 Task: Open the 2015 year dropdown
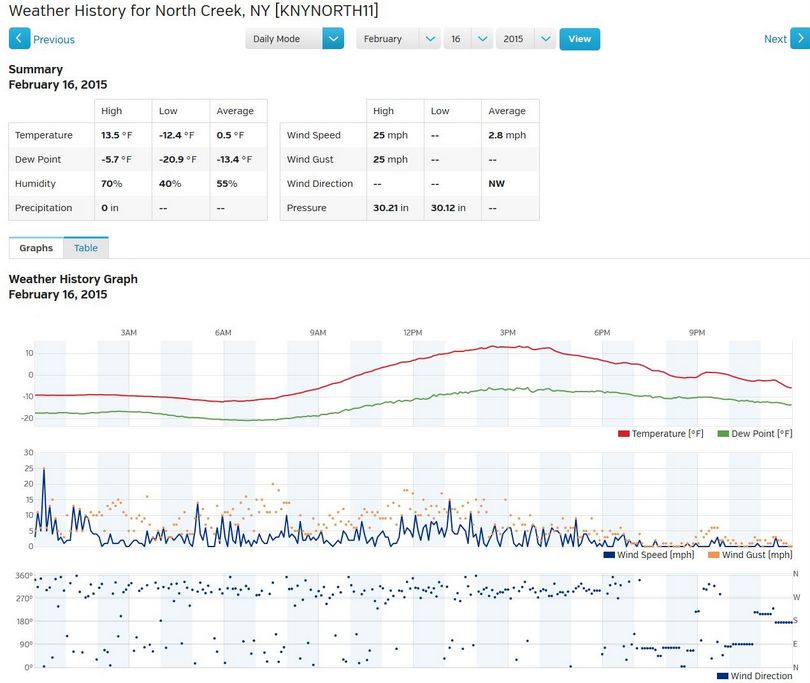tap(525, 39)
